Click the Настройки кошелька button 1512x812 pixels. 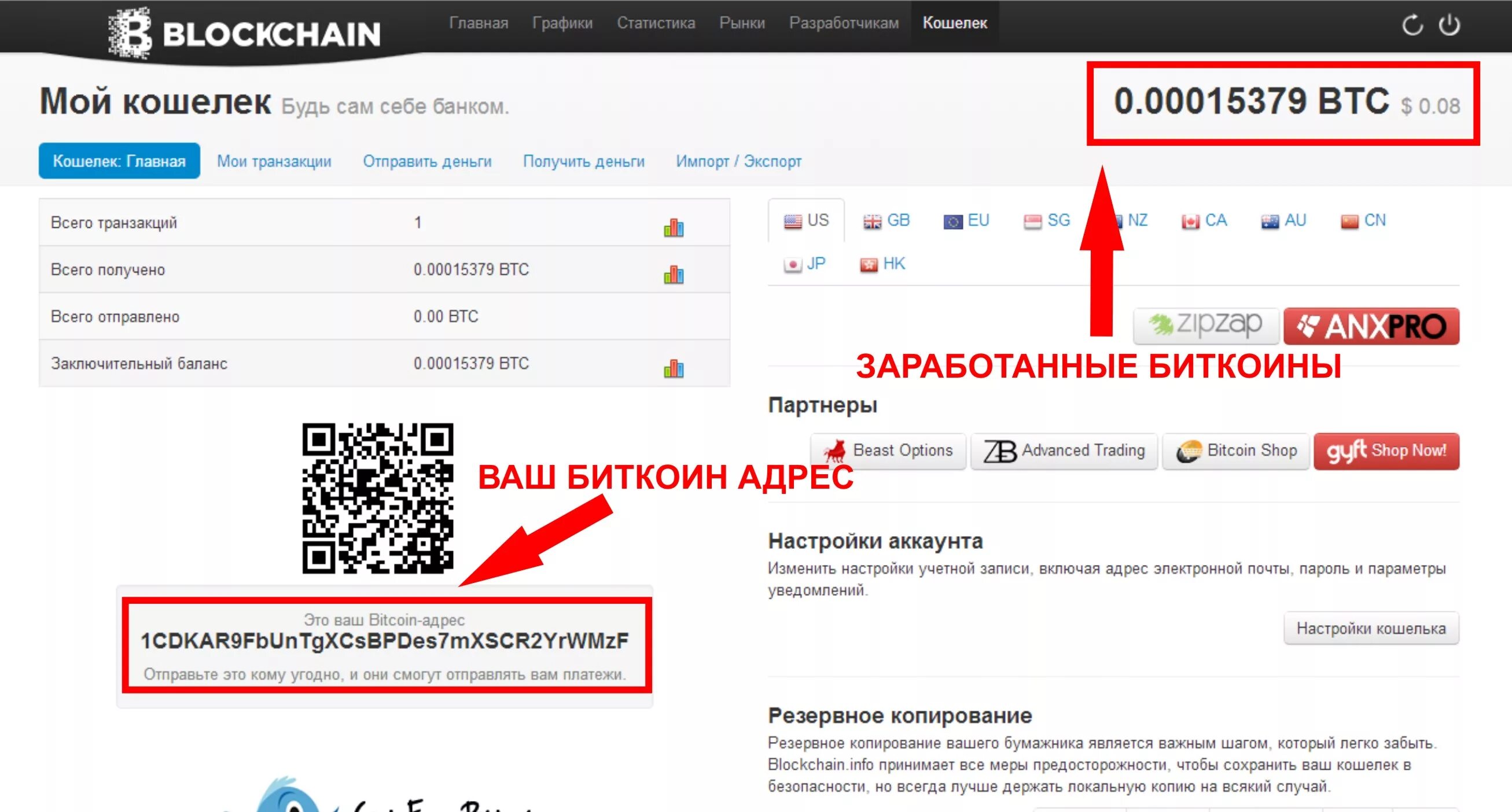click(x=1365, y=628)
